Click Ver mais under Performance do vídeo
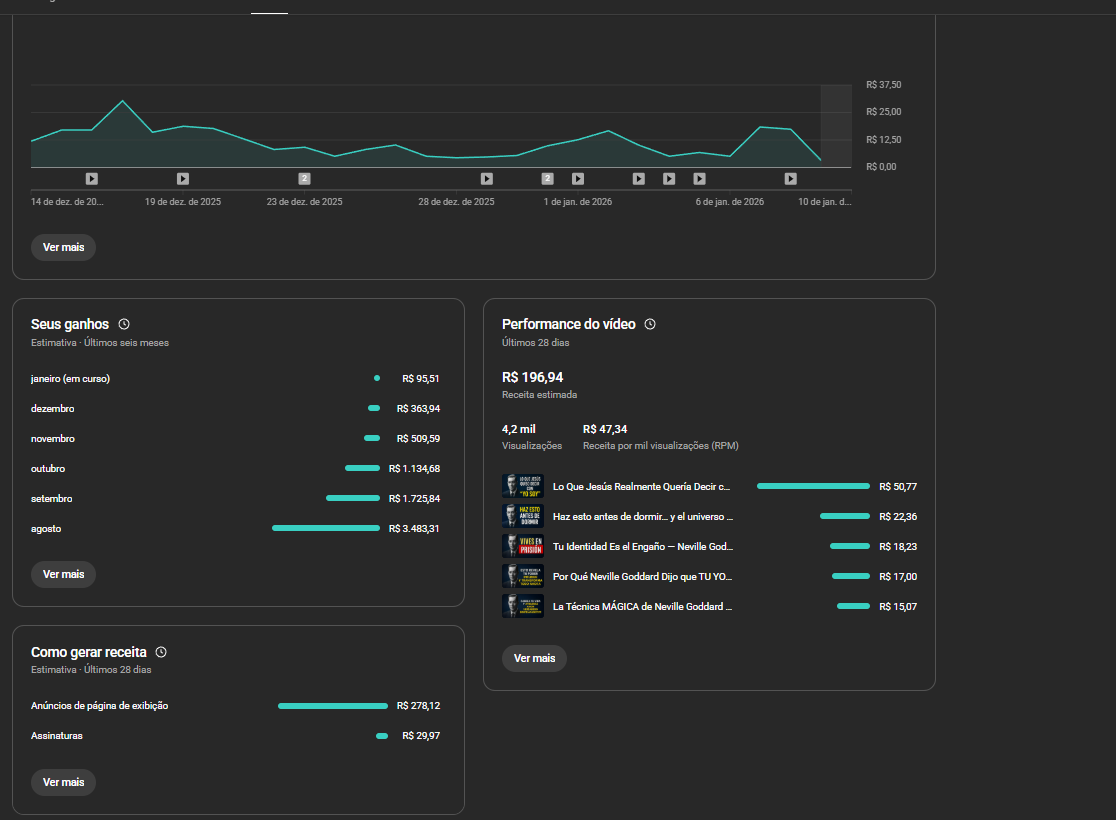 tap(534, 659)
